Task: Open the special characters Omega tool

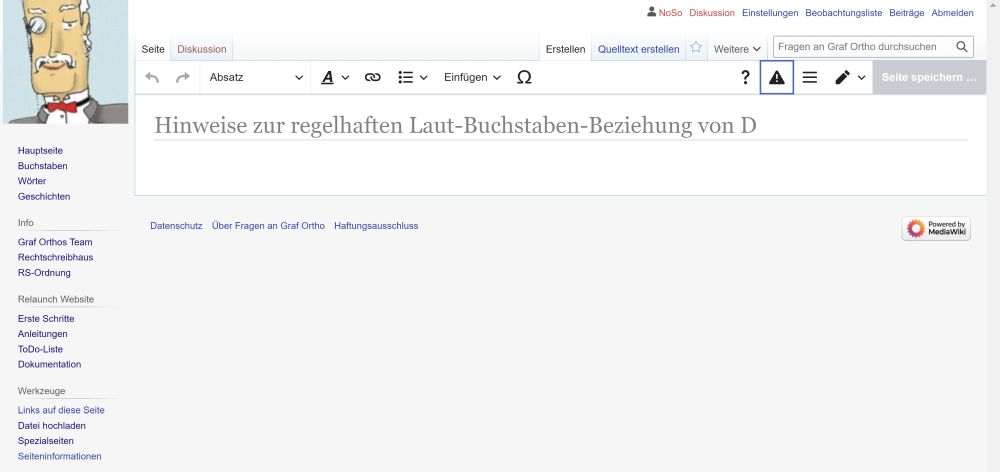Action: [524, 77]
